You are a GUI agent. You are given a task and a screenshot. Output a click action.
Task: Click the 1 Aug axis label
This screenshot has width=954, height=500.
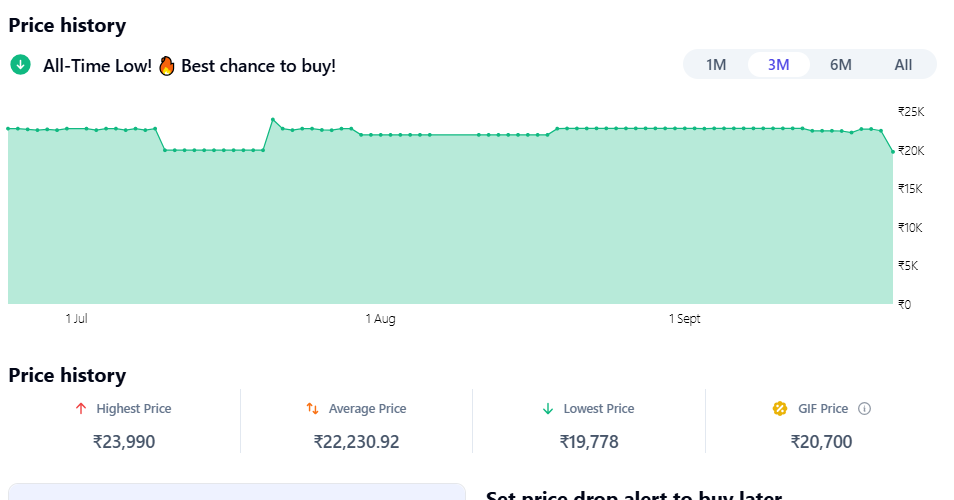[380, 319]
